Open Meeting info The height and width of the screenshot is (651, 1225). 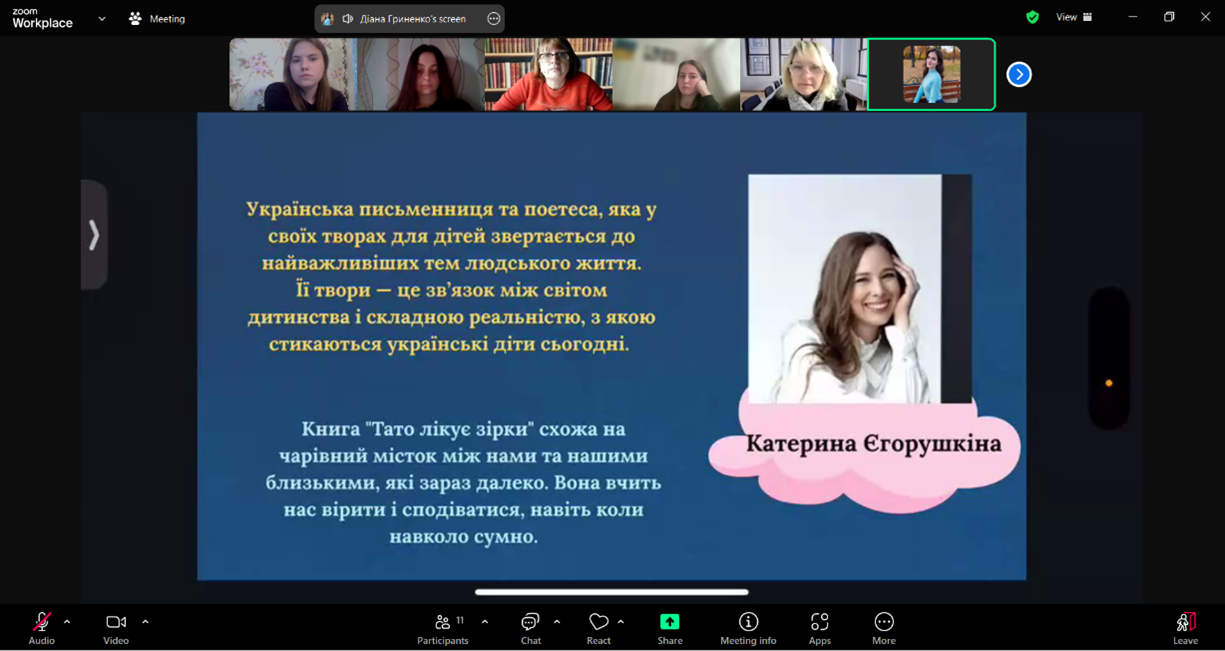(x=748, y=628)
